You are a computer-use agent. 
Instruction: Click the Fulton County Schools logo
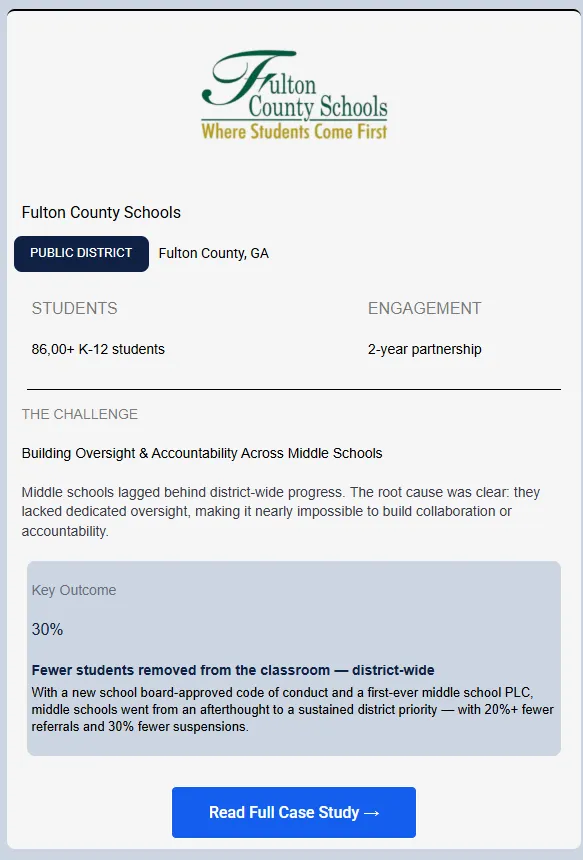coord(295,95)
